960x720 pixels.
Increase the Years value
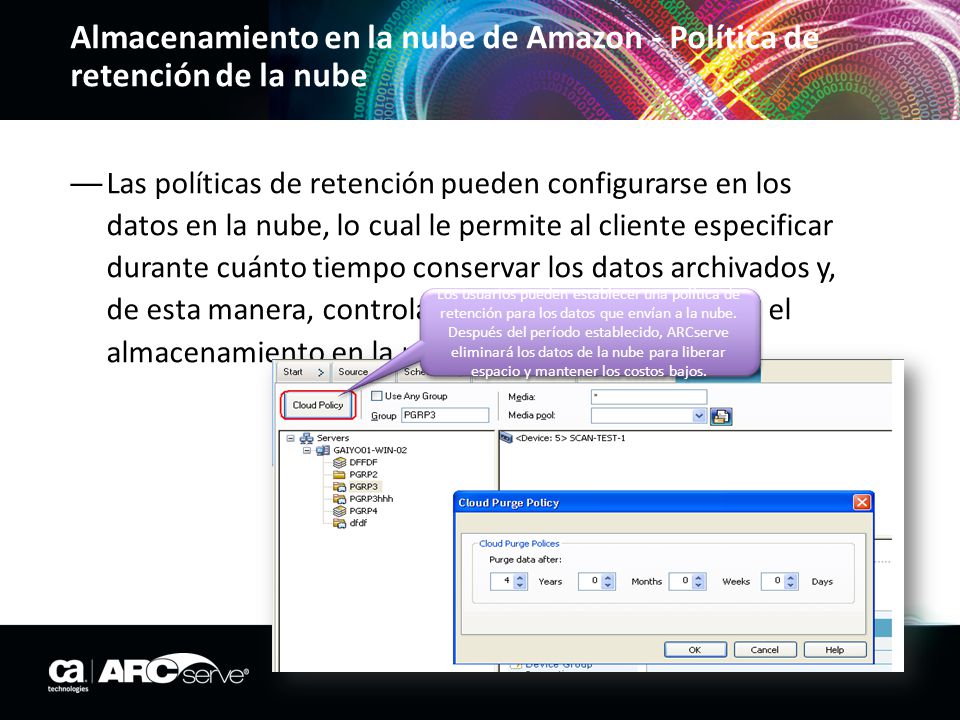pyautogui.click(x=520, y=577)
